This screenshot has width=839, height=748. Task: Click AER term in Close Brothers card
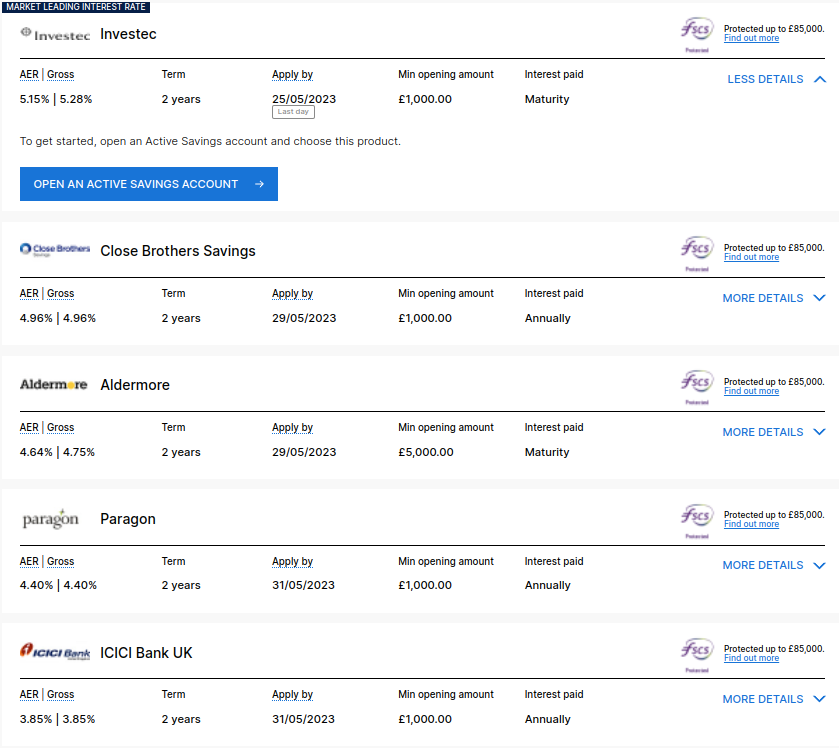click(x=29, y=293)
